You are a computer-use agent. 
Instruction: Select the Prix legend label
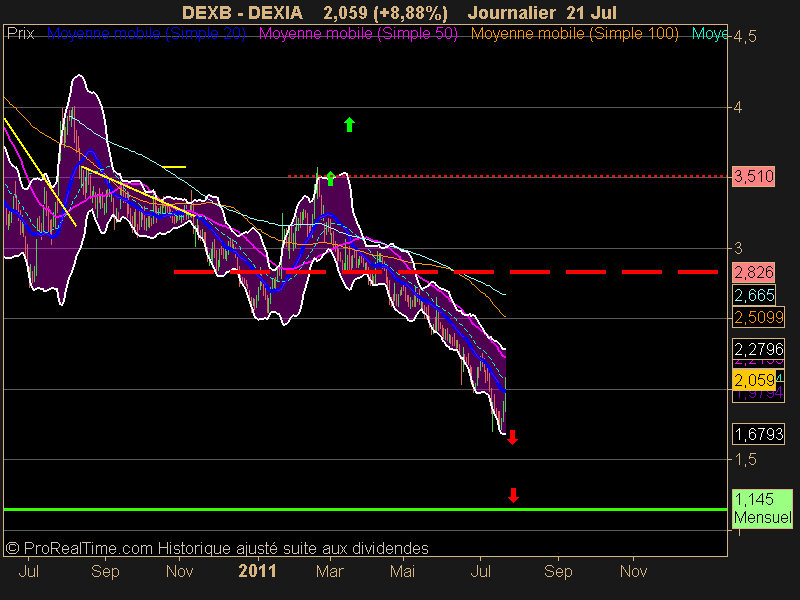[x=20, y=34]
